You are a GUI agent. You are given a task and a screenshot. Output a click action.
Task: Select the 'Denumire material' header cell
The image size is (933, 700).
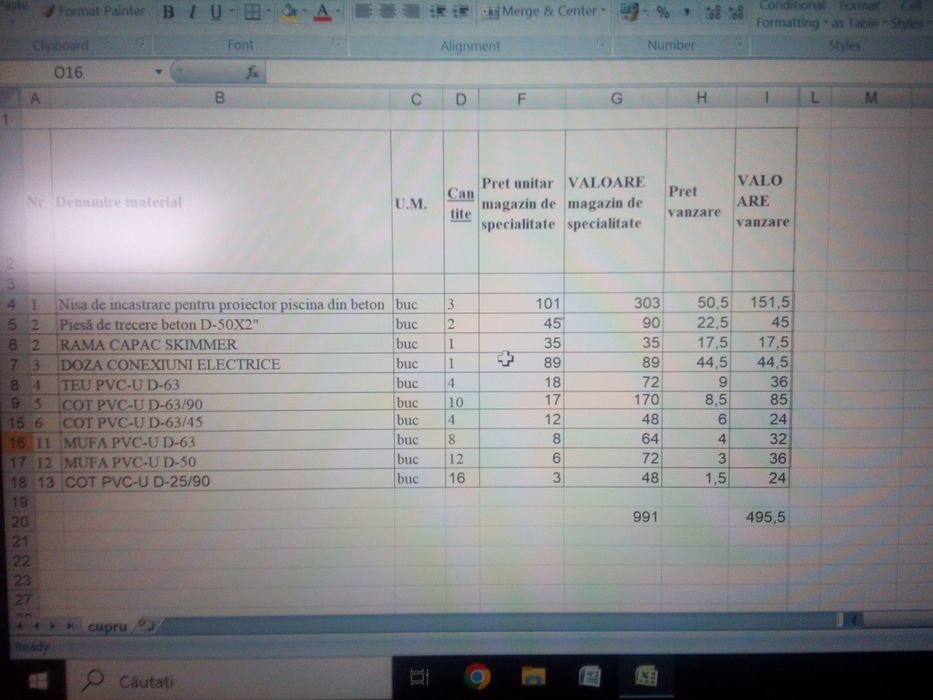(x=221, y=202)
